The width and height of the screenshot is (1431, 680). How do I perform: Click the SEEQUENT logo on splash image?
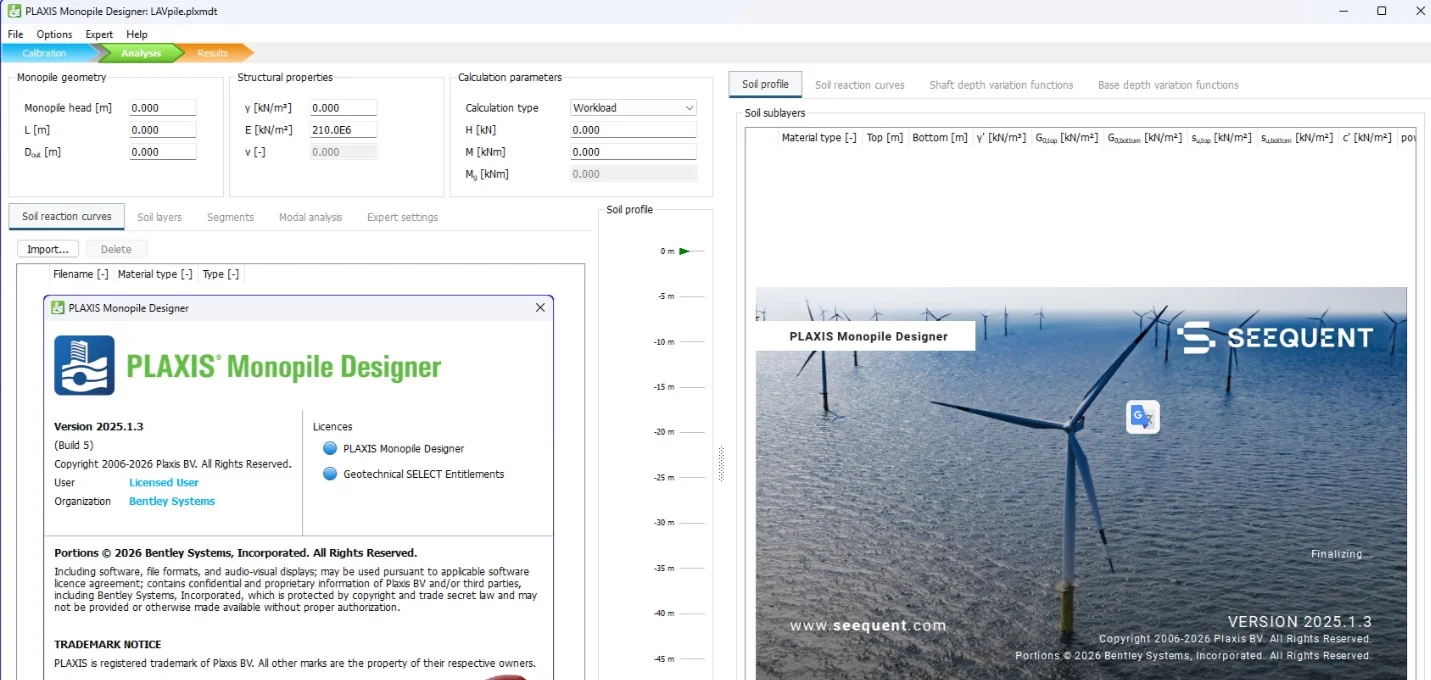pos(1275,338)
